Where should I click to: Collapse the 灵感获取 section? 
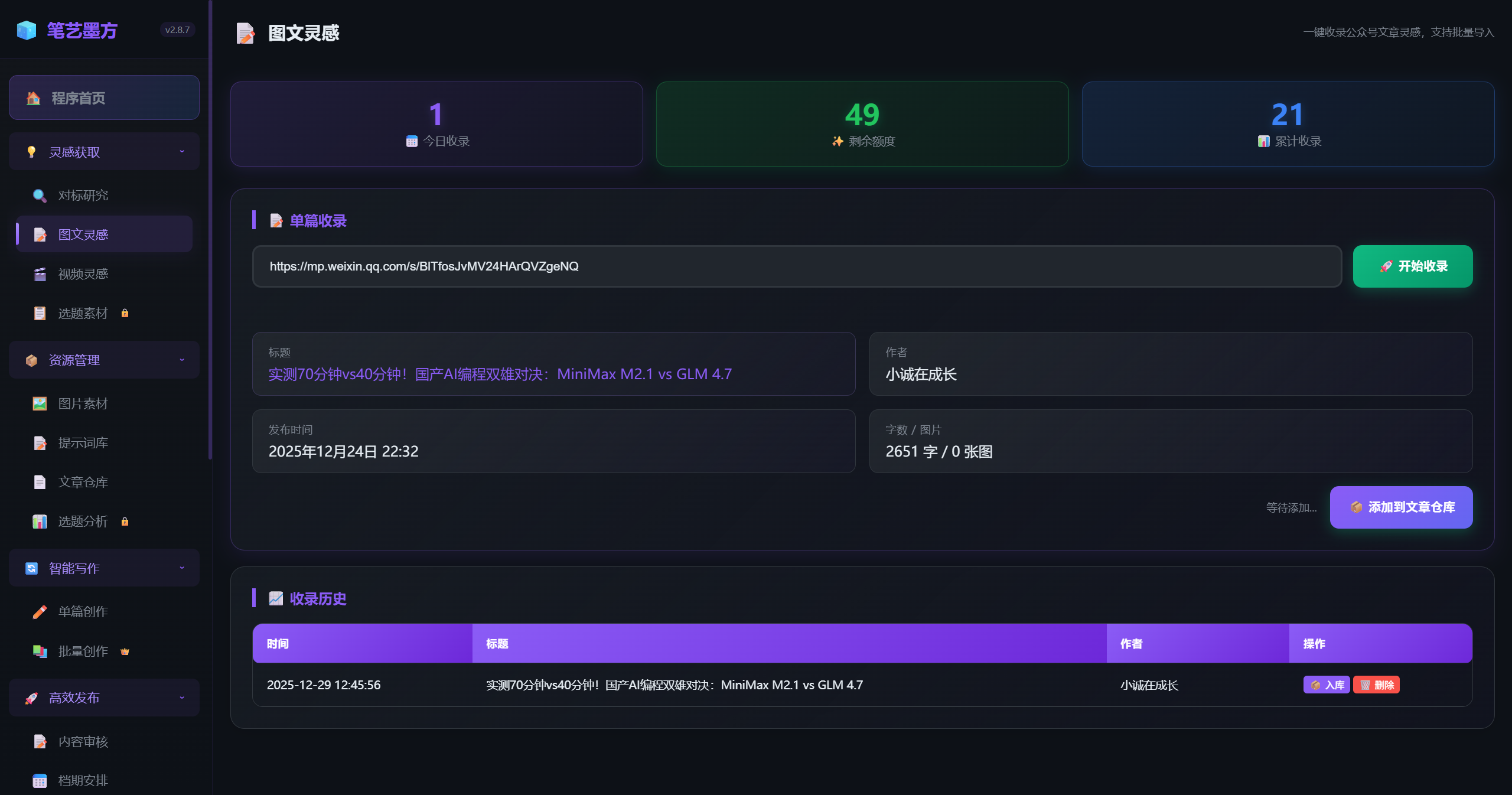click(182, 152)
